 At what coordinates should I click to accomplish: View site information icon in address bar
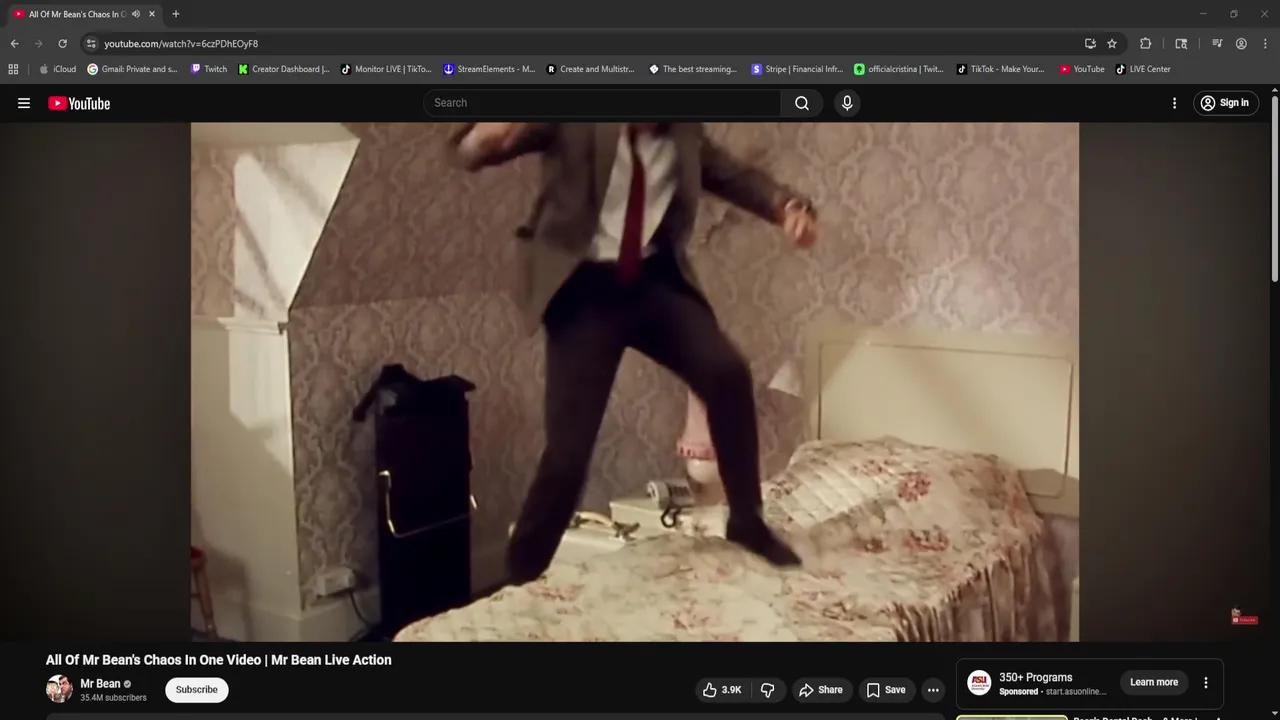point(91,44)
